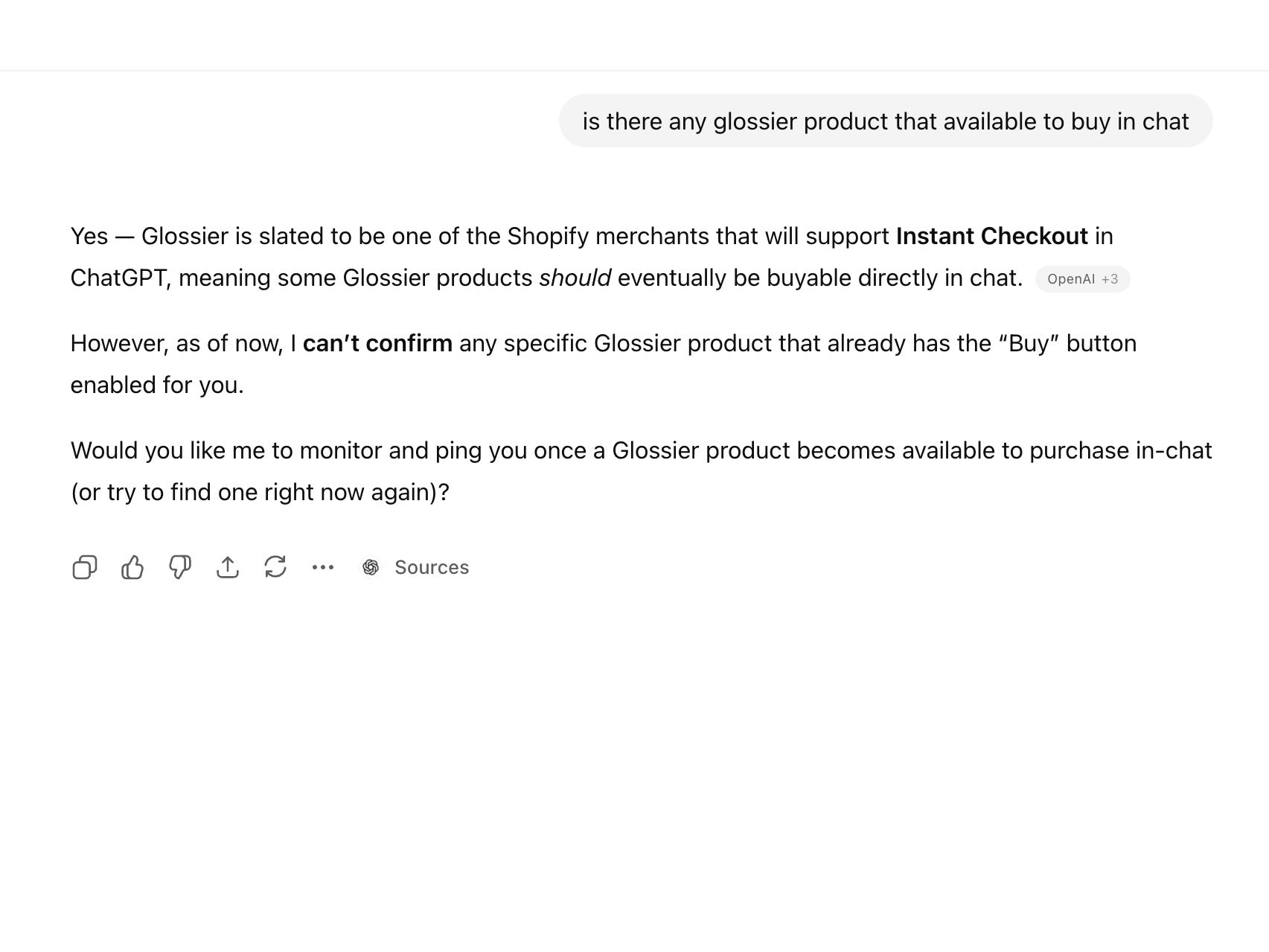This screenshot has height=952, width=1269.
Task: Click the bold "Instant Checkout" text
Action: point(991,236)
